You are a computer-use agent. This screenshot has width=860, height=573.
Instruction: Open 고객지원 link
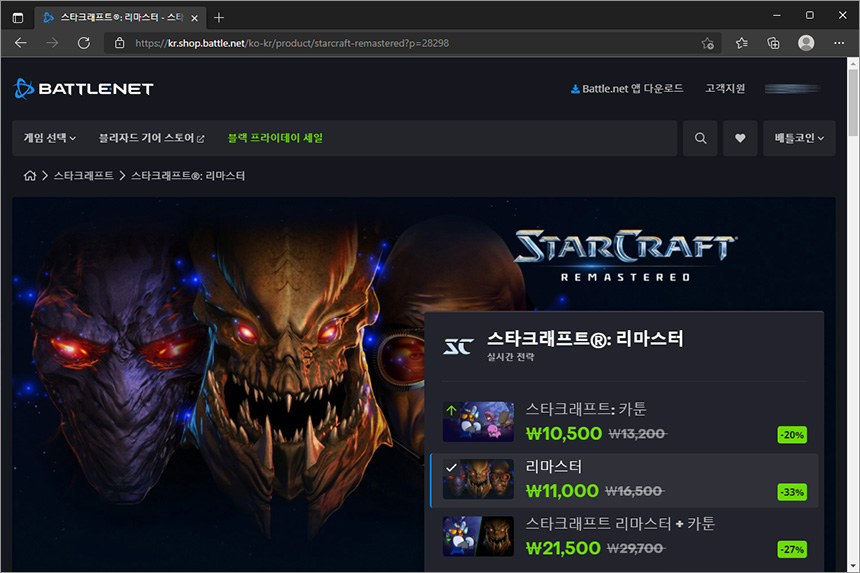725,88
